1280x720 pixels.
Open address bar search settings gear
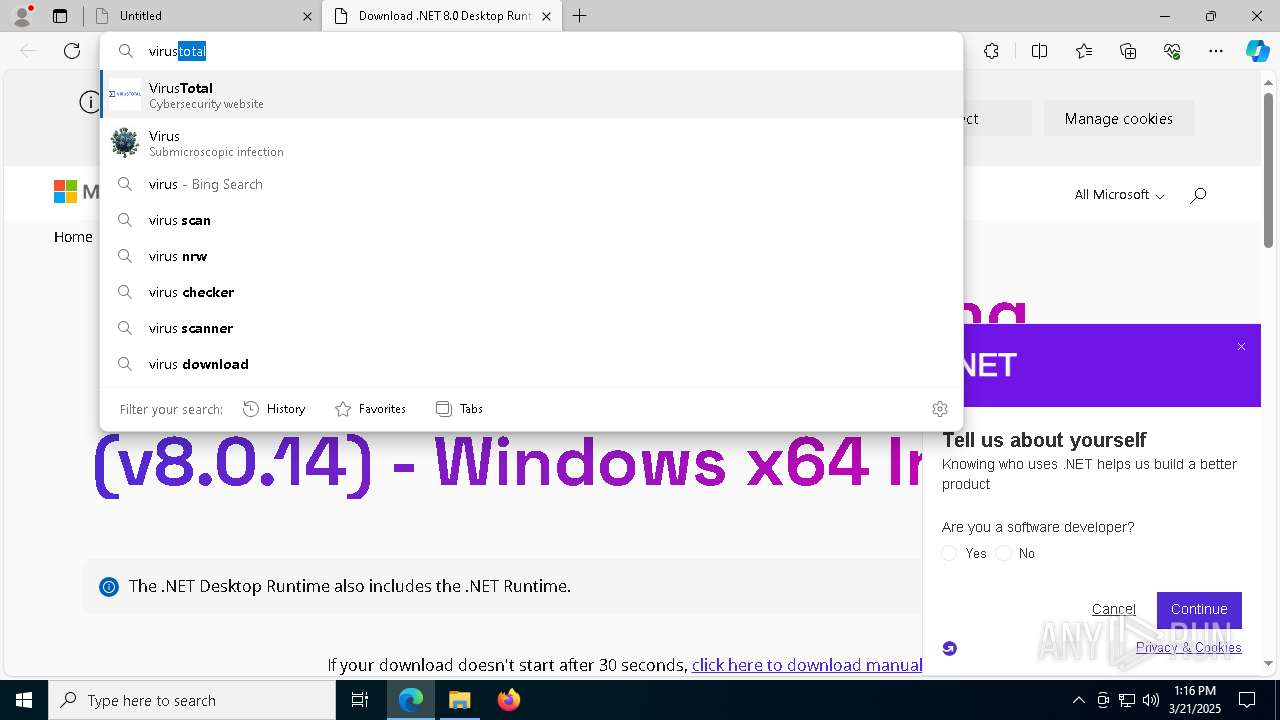(x=939, y=408)
